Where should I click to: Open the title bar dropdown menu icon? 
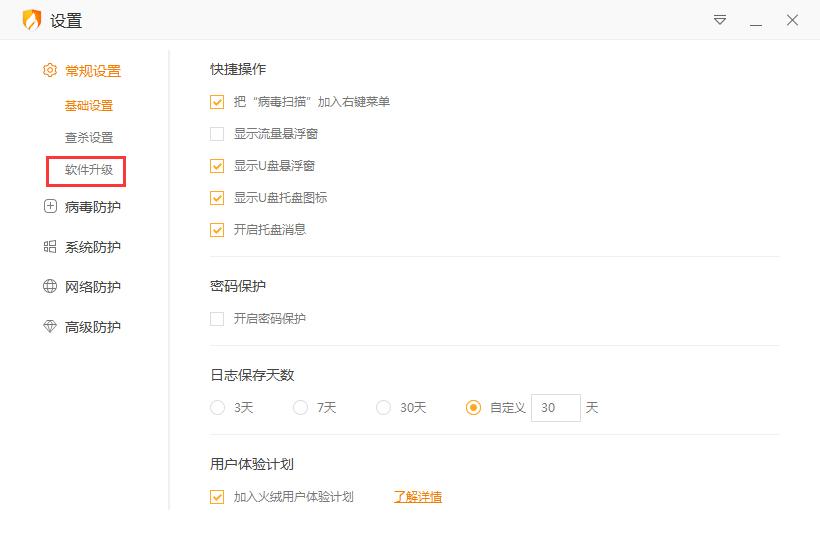tap(720, 20)
